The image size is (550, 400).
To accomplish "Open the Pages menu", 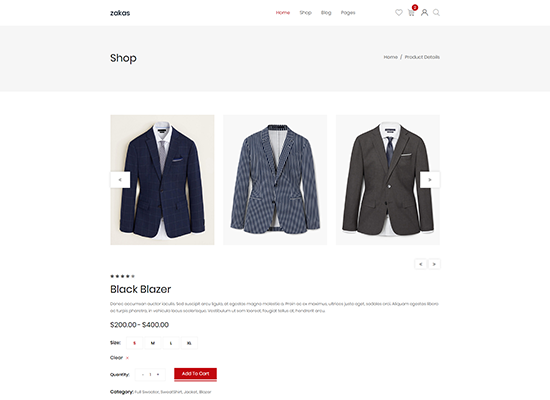I will pos(348,13).
